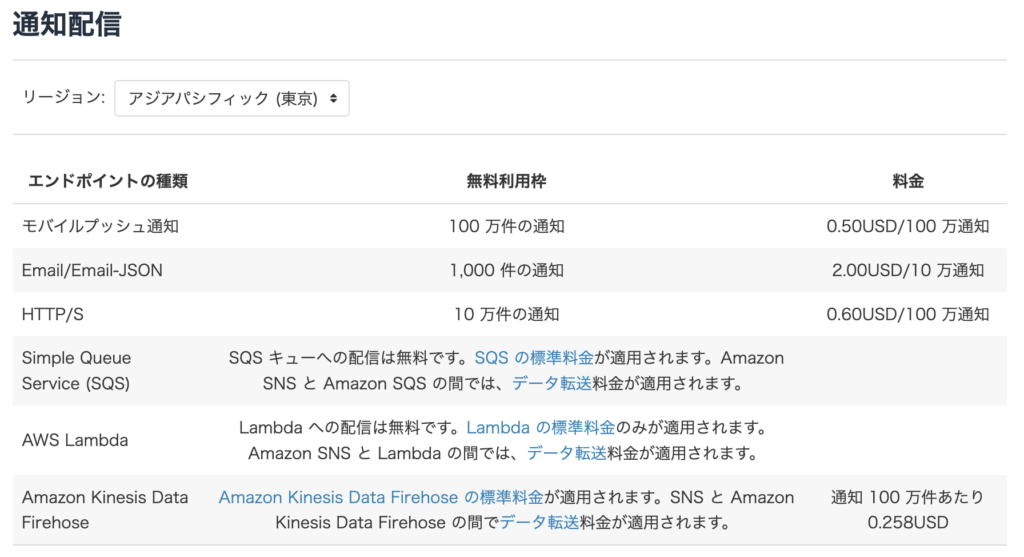Select the Simple Queue Service (SQS) row label
Screen dimensions: 1024x557
pyautogui.click(x=76, y=371)
